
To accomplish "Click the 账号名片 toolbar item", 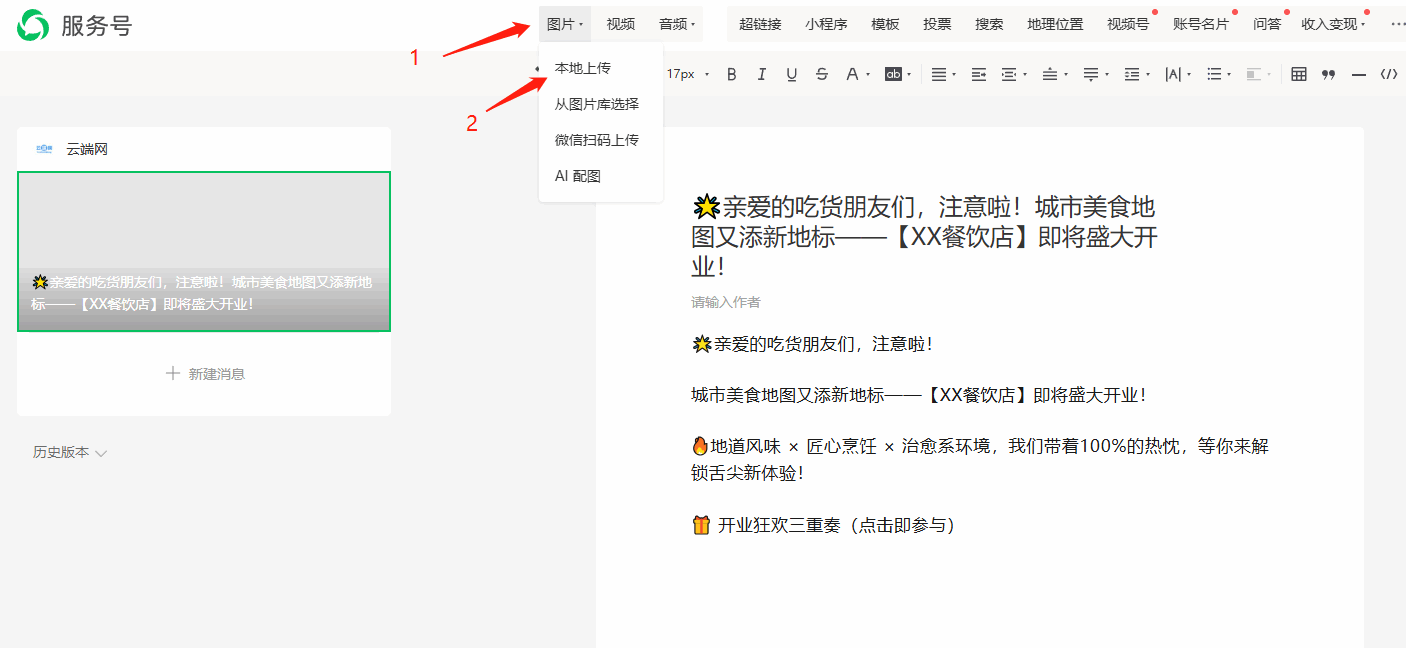I will 1201,24.
